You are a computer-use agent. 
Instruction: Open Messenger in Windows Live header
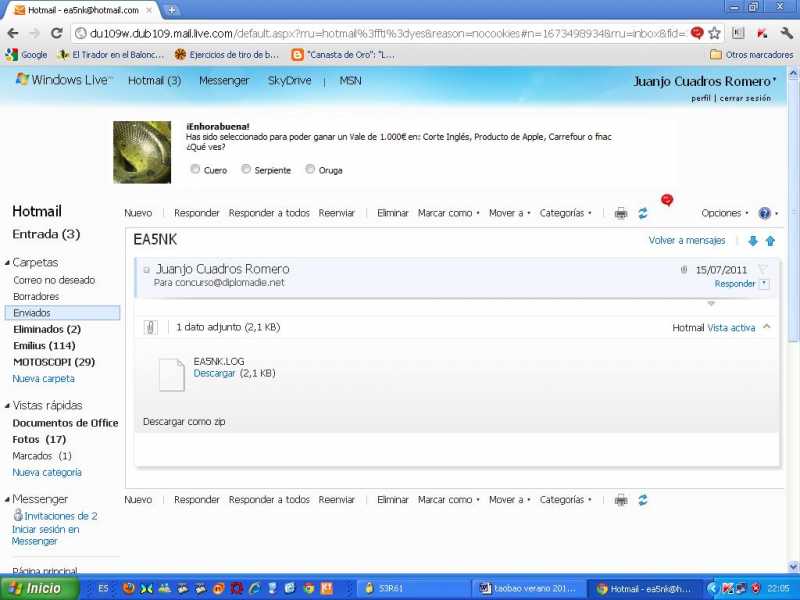(224, 81)
